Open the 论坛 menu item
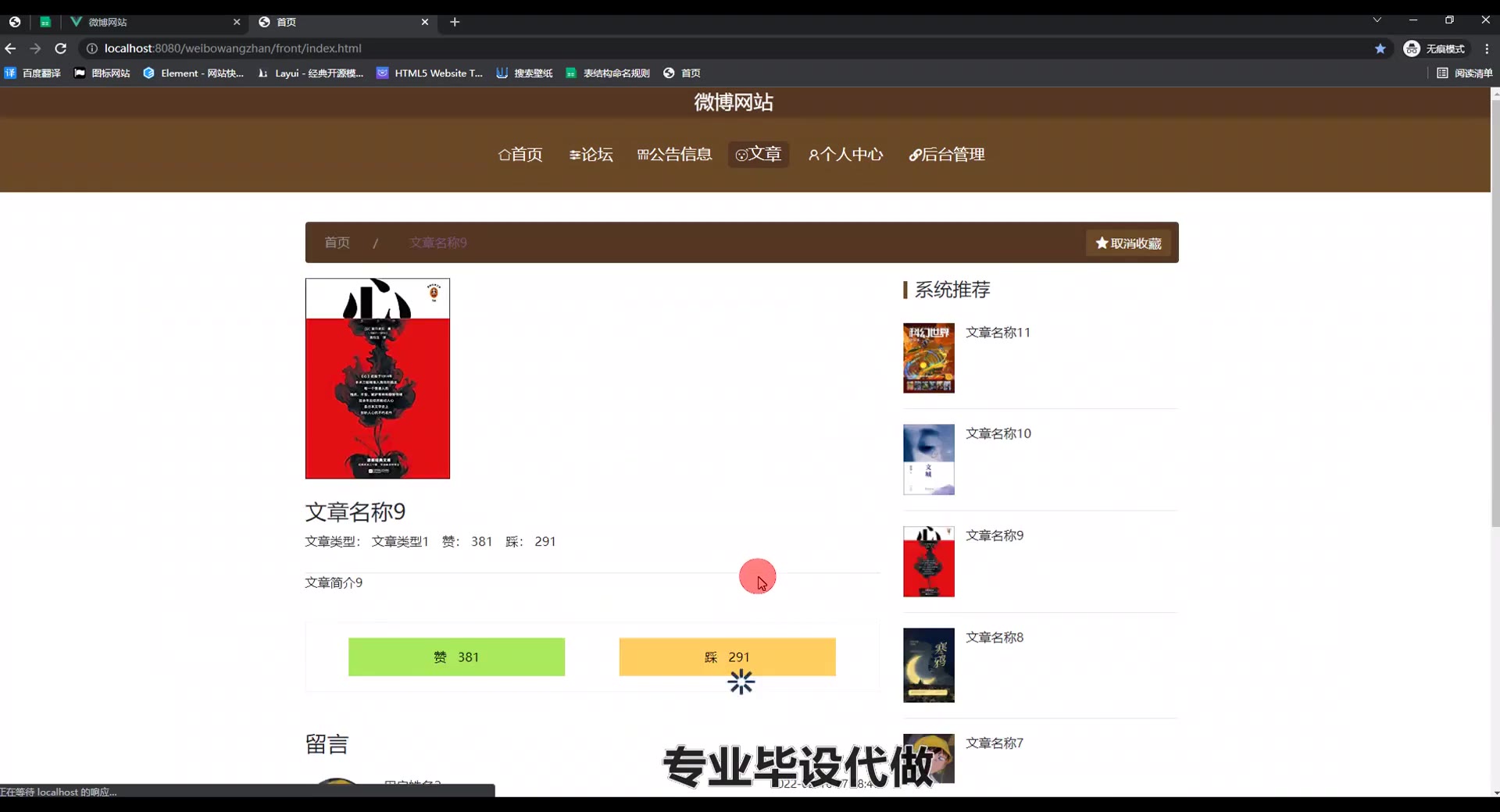Image resolution: width=1500 pixels, height=812 pixels. (x=591, y=155)
